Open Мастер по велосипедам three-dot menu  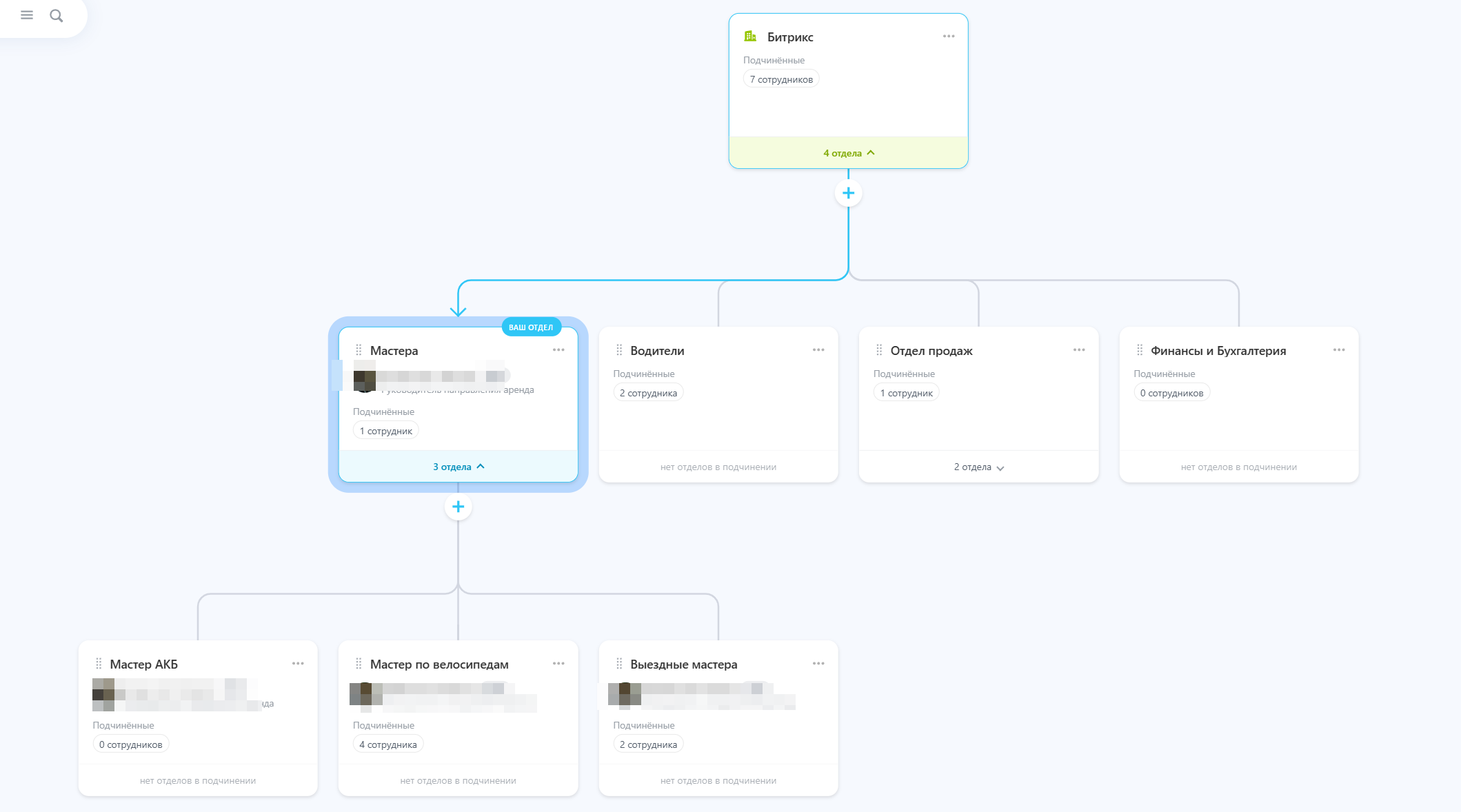(x=558, y=664)
